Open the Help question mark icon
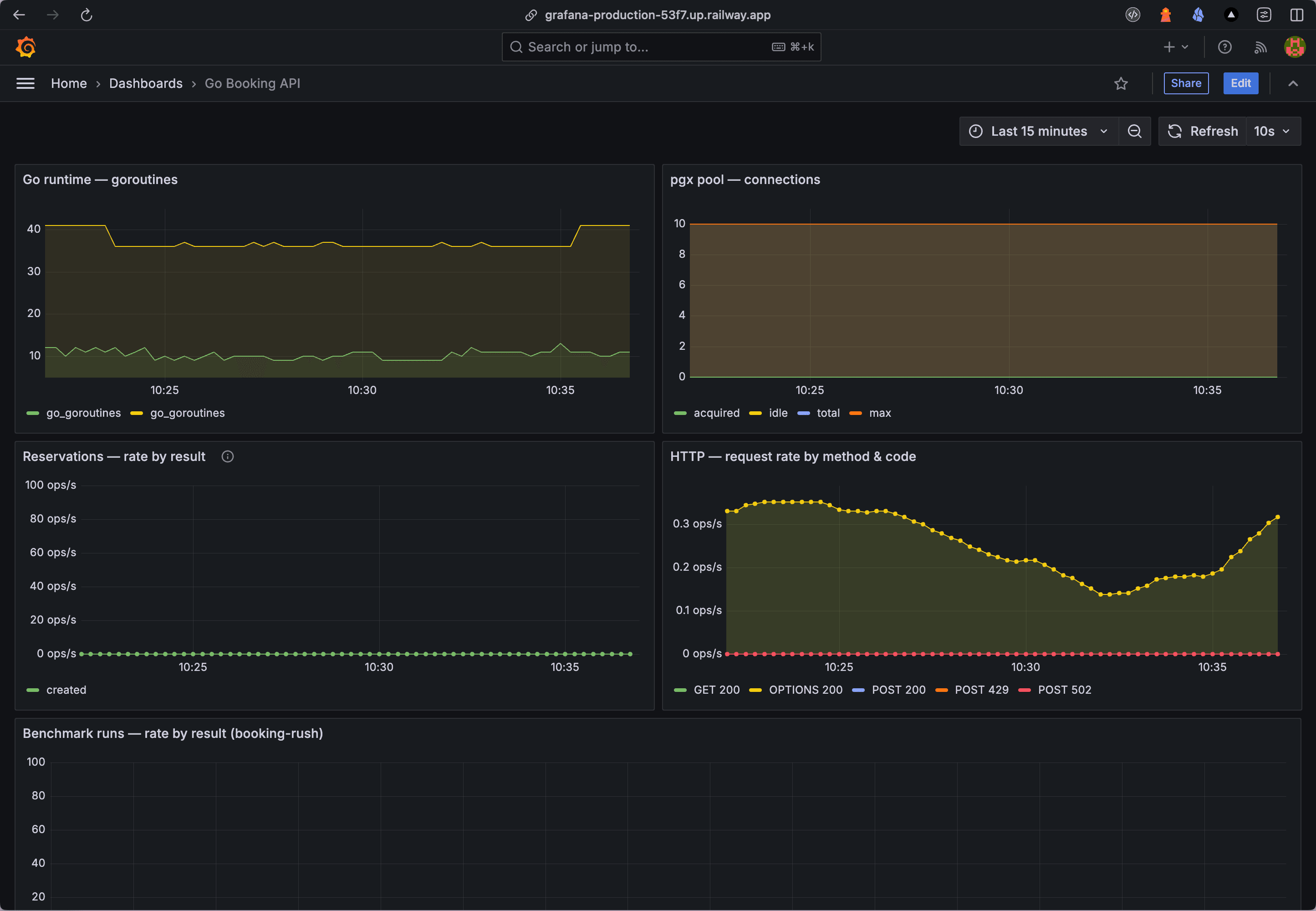1316x911 pixels. (1225, 47)
